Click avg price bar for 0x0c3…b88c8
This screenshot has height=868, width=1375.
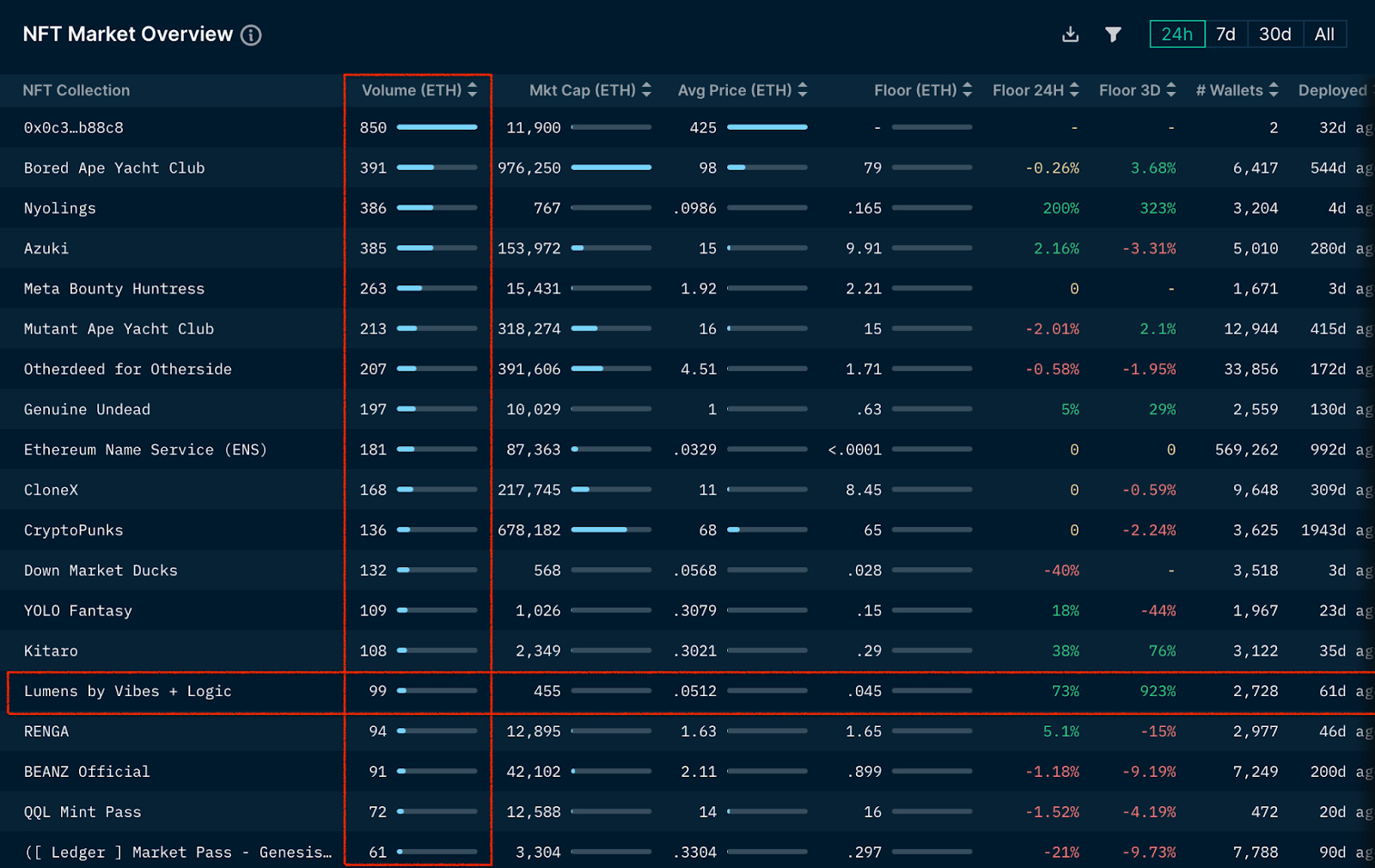click(x=767, y=127)
